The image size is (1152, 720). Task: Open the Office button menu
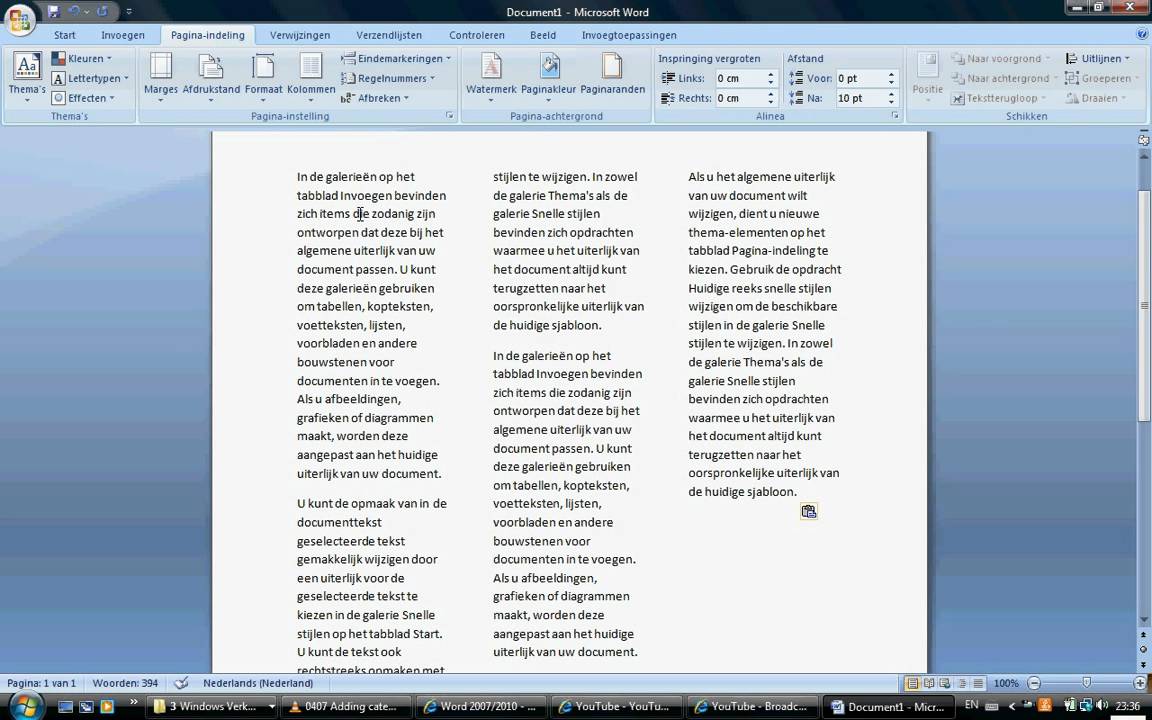pyautogui.click(x=20, y=19)
